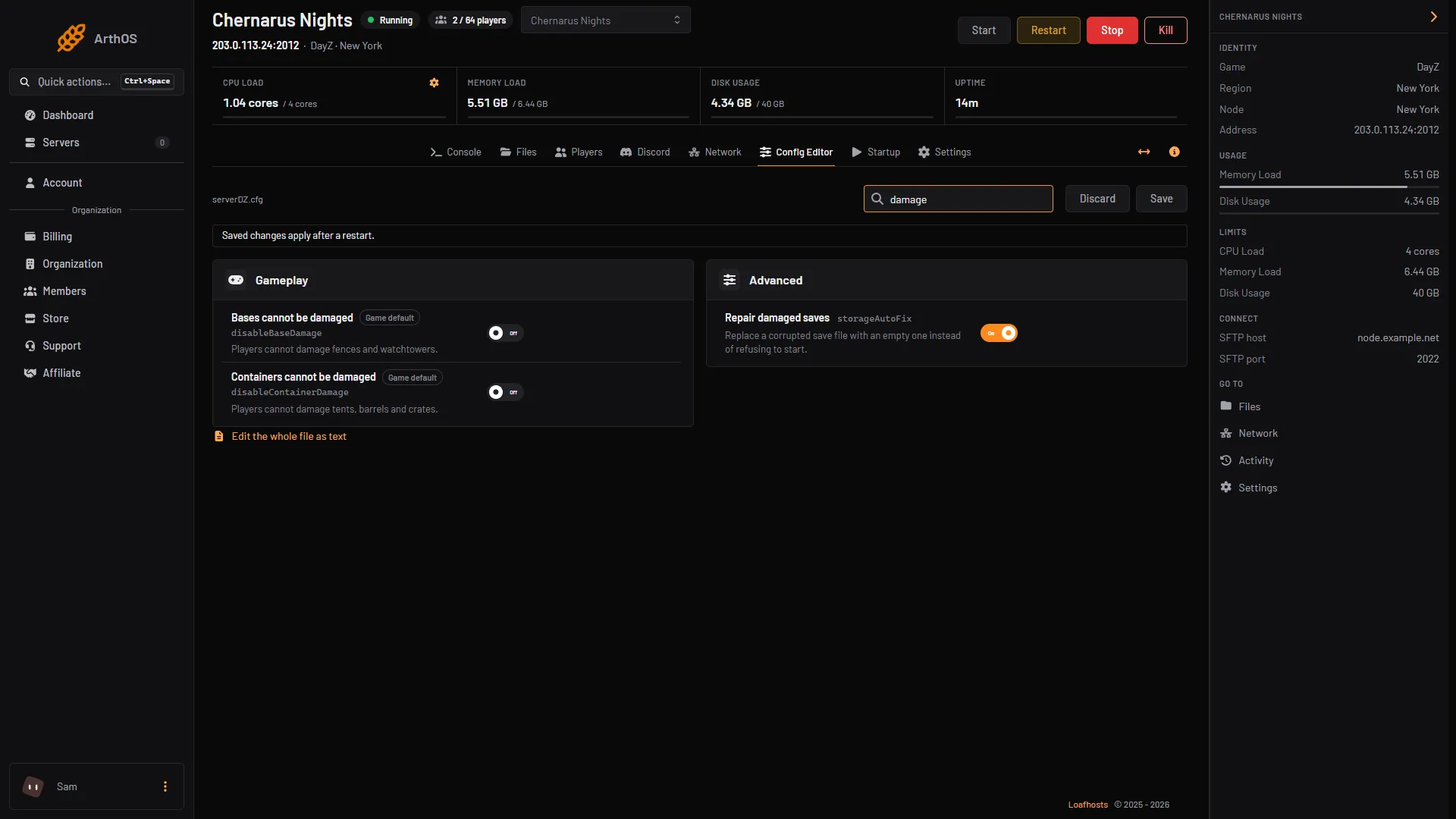Viewport: 1456px width, 819px height.
Task: Toggle Containers cannot be damaged switch
Action: [505, 392]
